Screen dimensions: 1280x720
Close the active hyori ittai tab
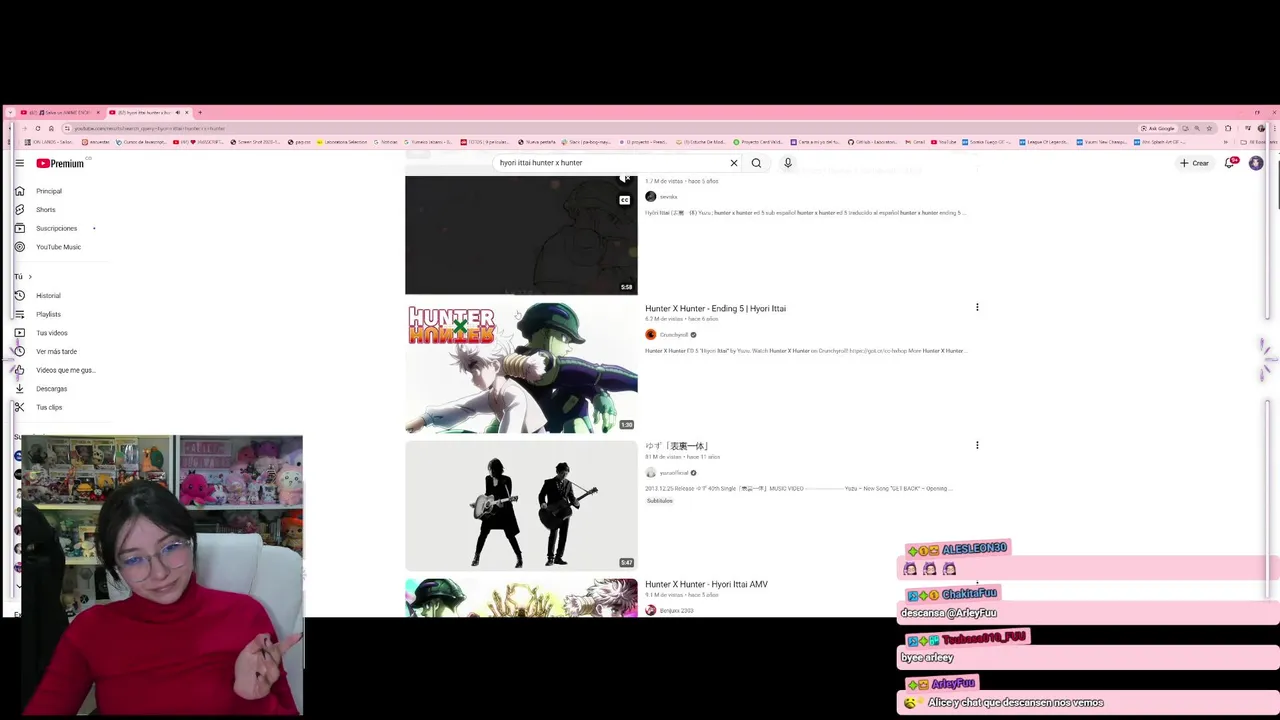[187, 112]
